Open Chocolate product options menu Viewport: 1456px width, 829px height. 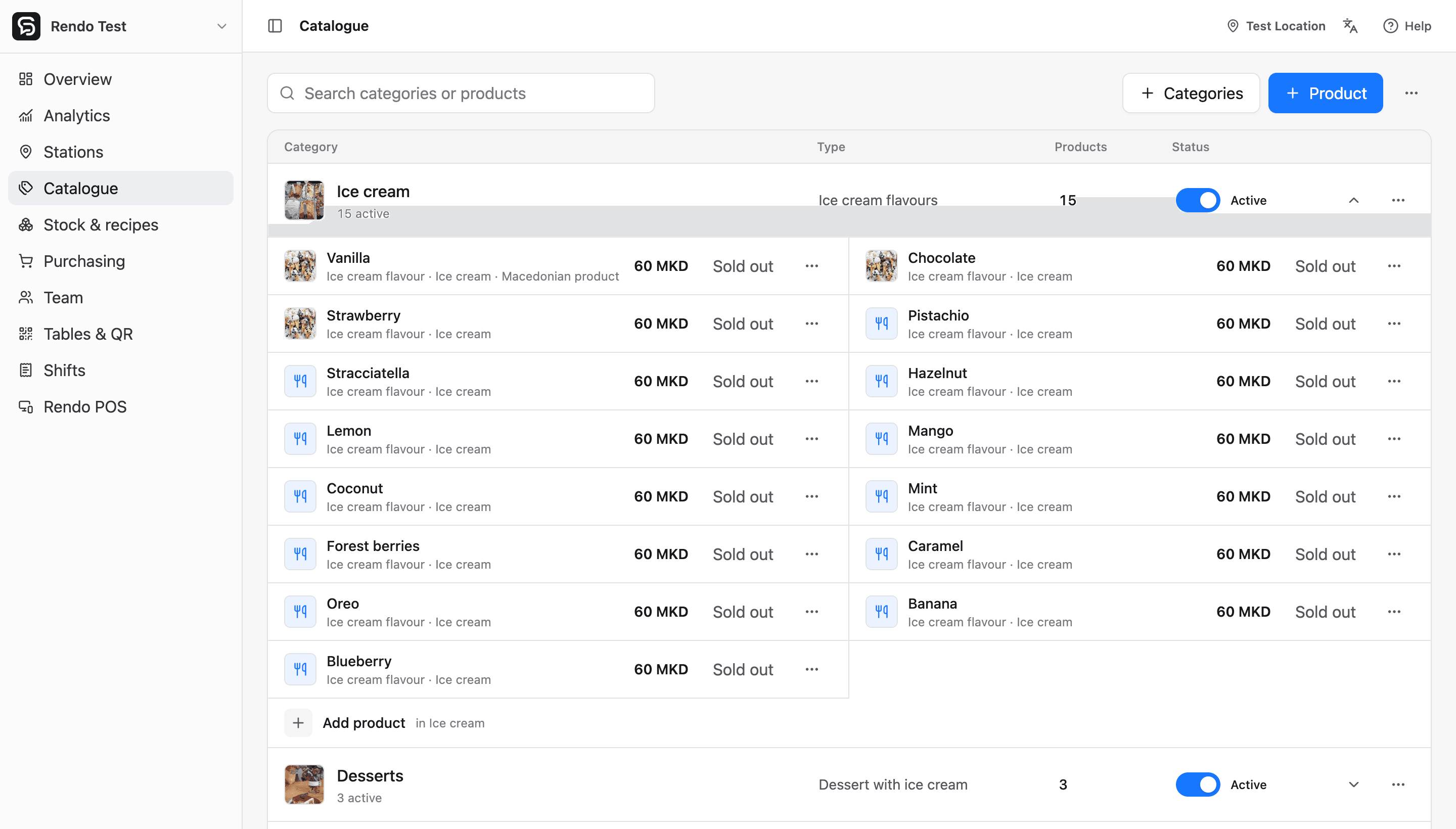(1394, 266)
